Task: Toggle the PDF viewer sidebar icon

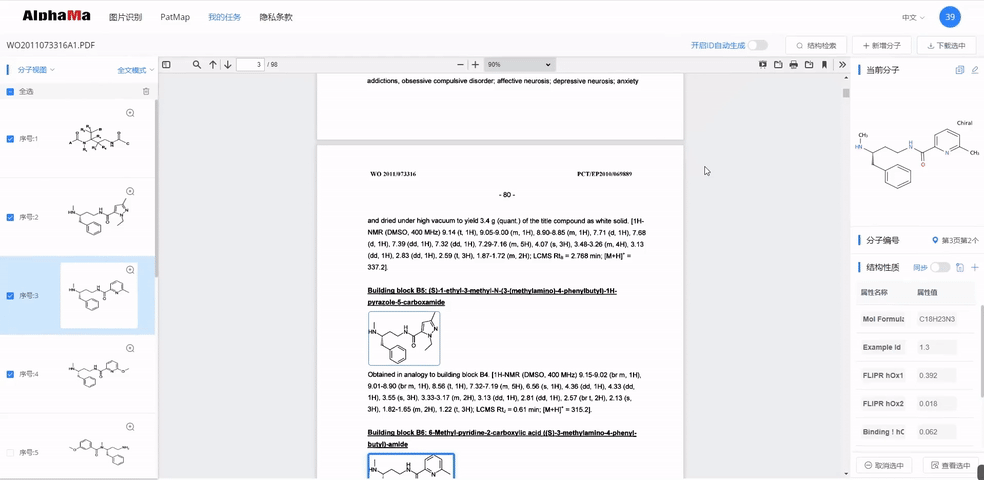Action: [166, 65]
